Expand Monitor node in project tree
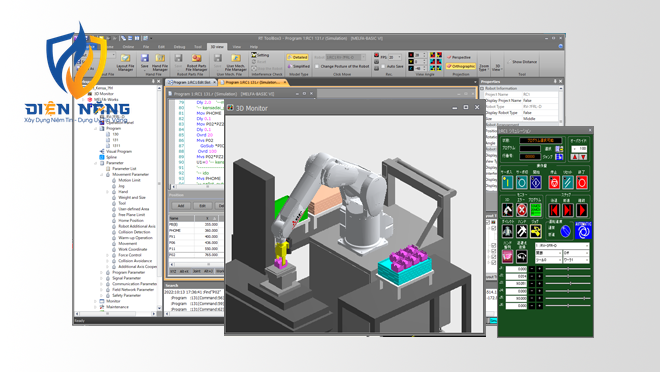The width and height of the screenshot is (660, 372). pos(96,301)
